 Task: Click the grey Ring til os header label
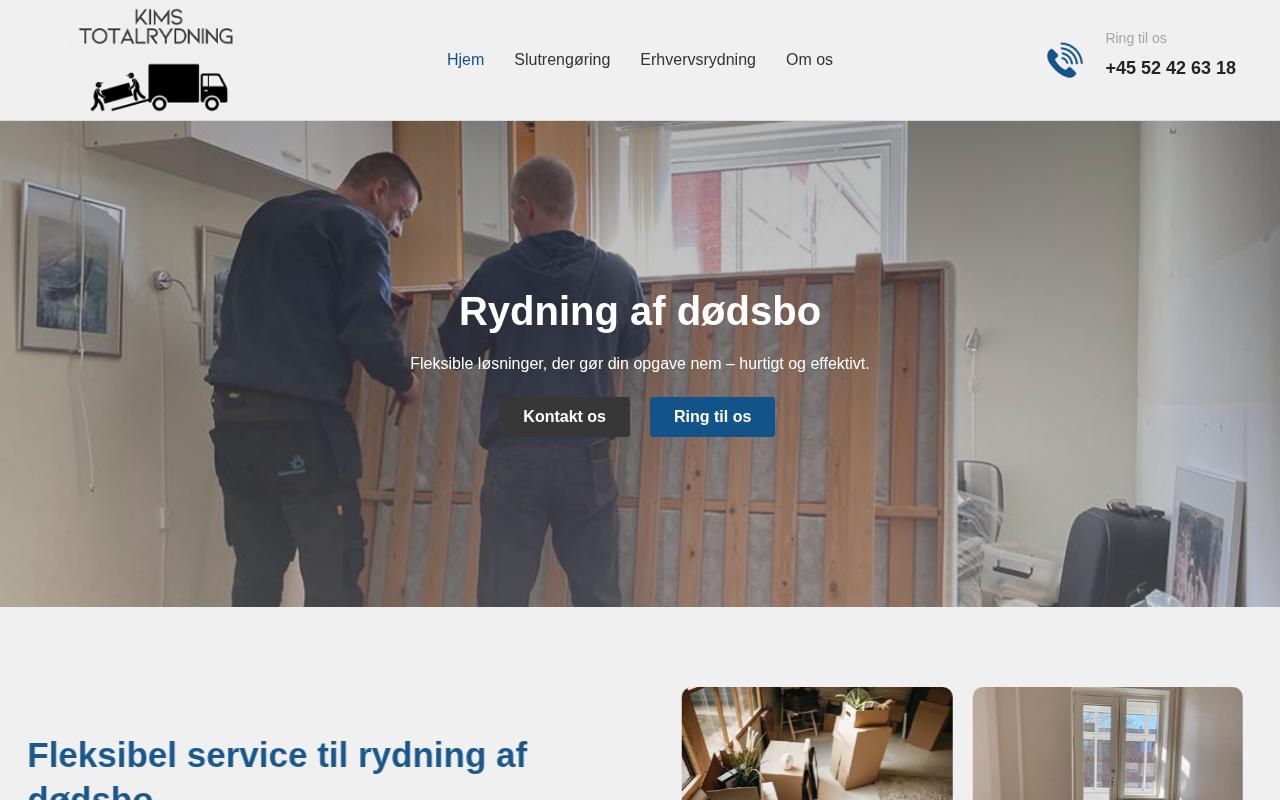(x=1136, y=38)
